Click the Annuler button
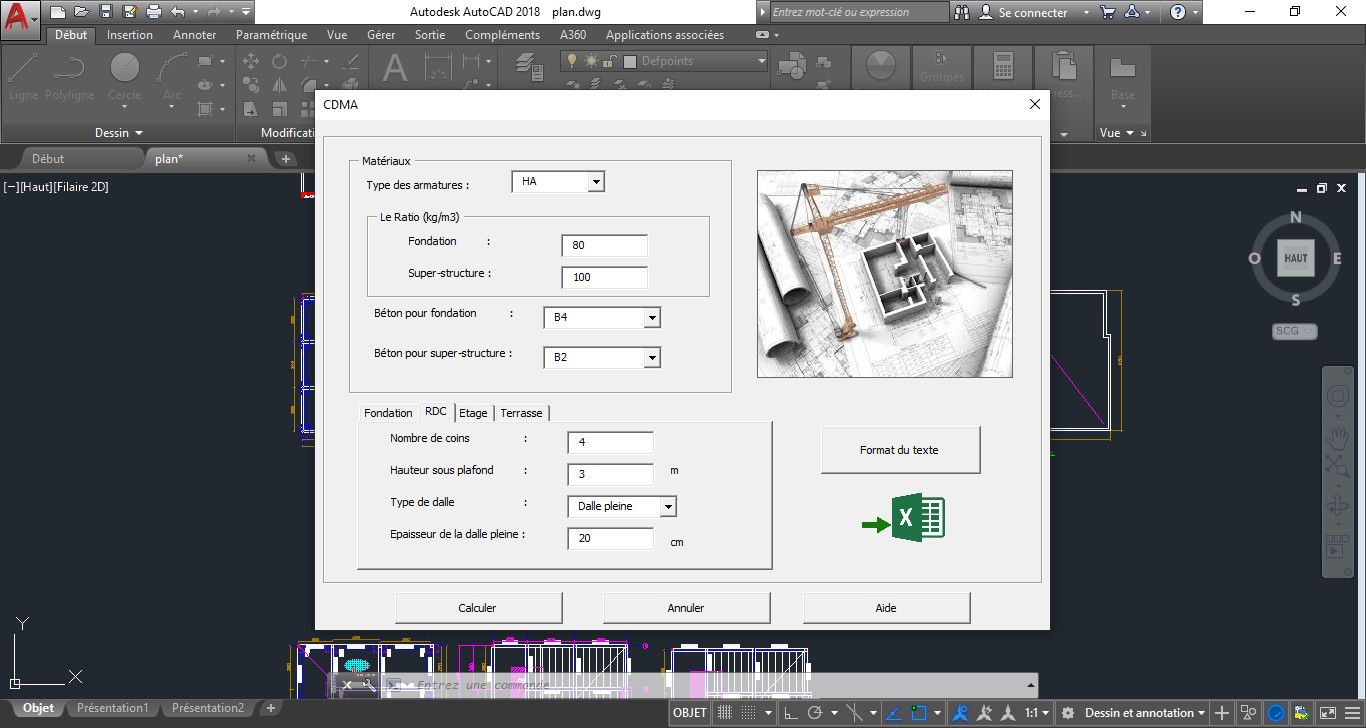This screenshot has width=1366, height=728. click(x=686, y=608)
